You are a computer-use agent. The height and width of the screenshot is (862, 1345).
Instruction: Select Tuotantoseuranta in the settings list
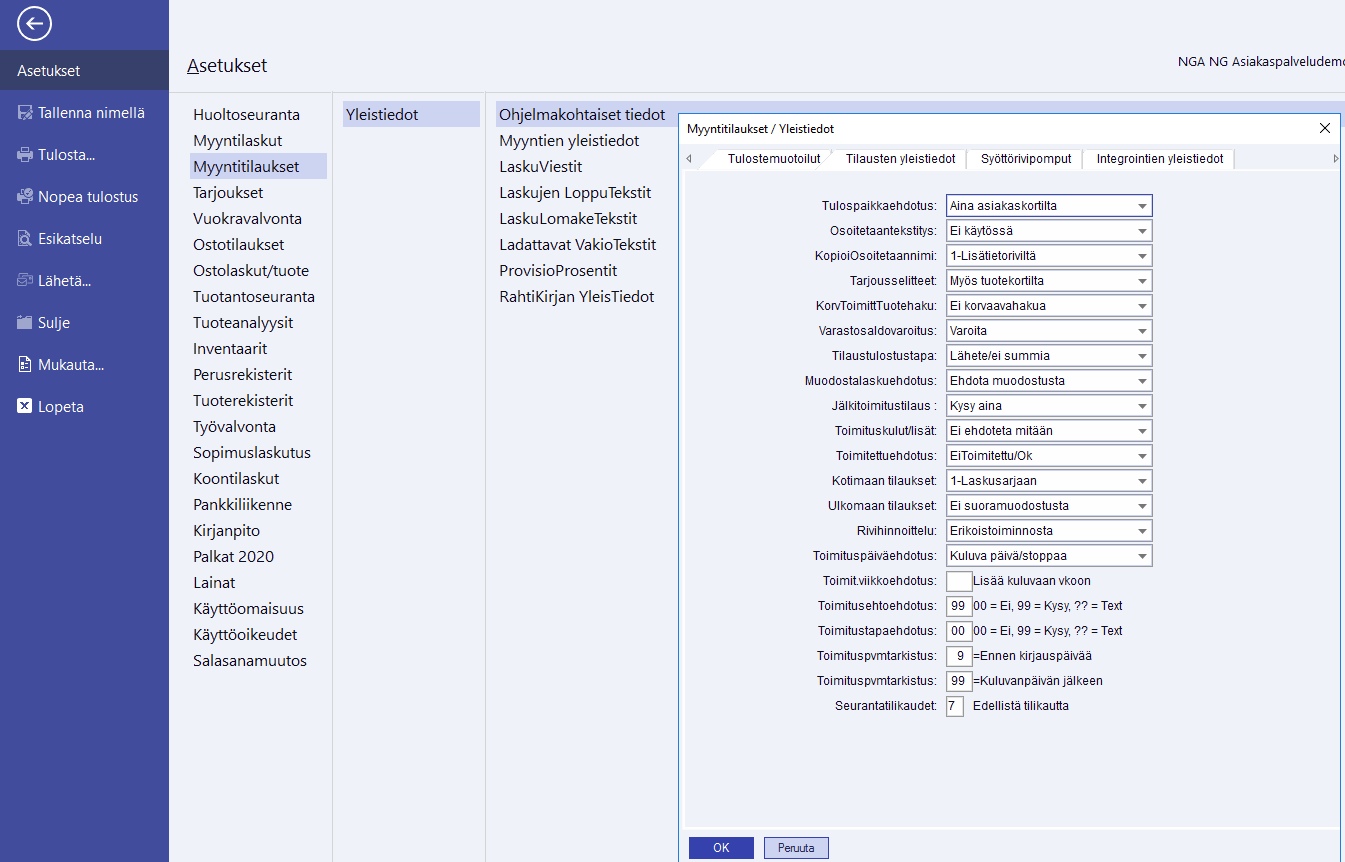pos(258,297)
